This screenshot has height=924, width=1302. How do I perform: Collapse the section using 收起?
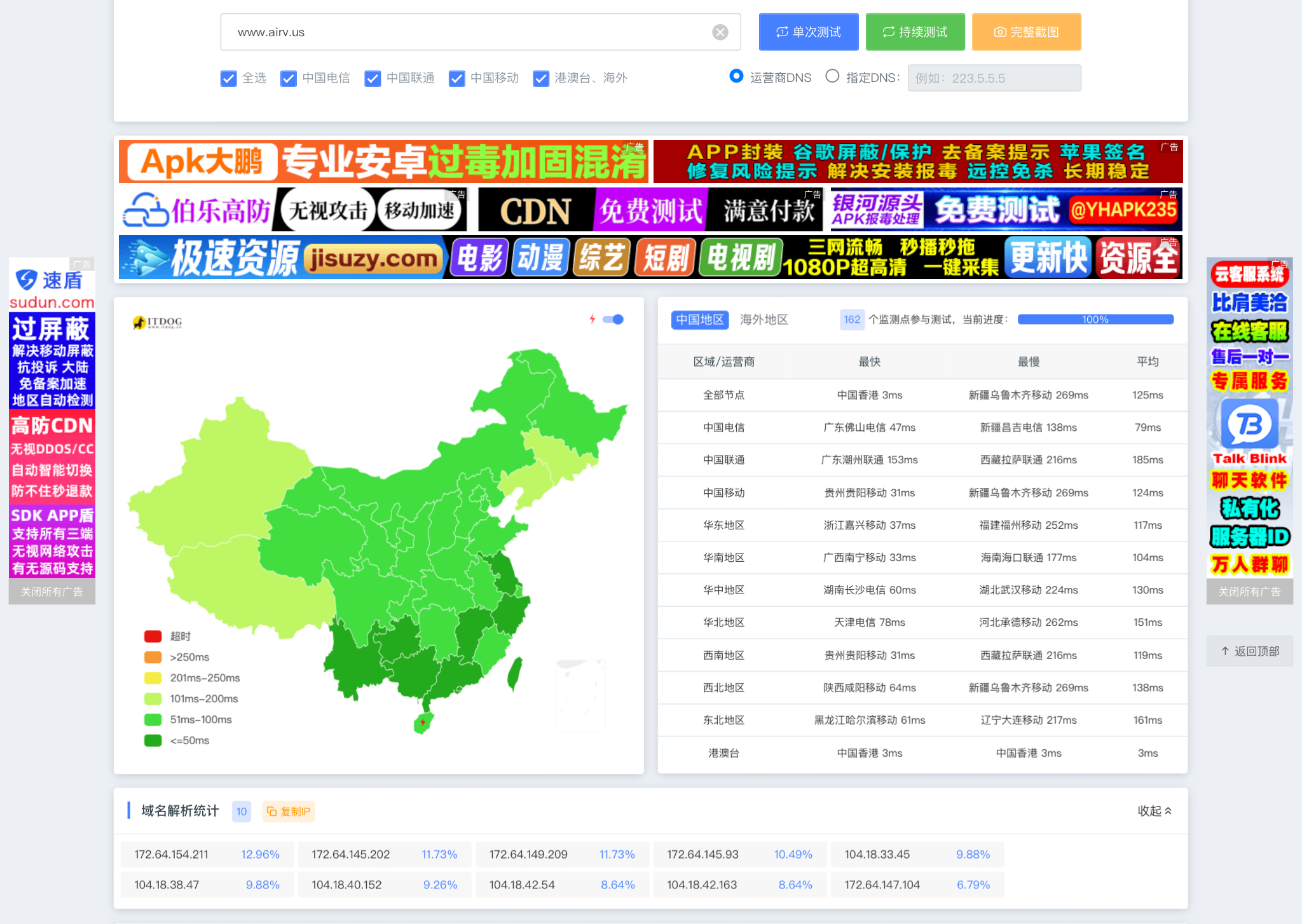[1154, 811]
